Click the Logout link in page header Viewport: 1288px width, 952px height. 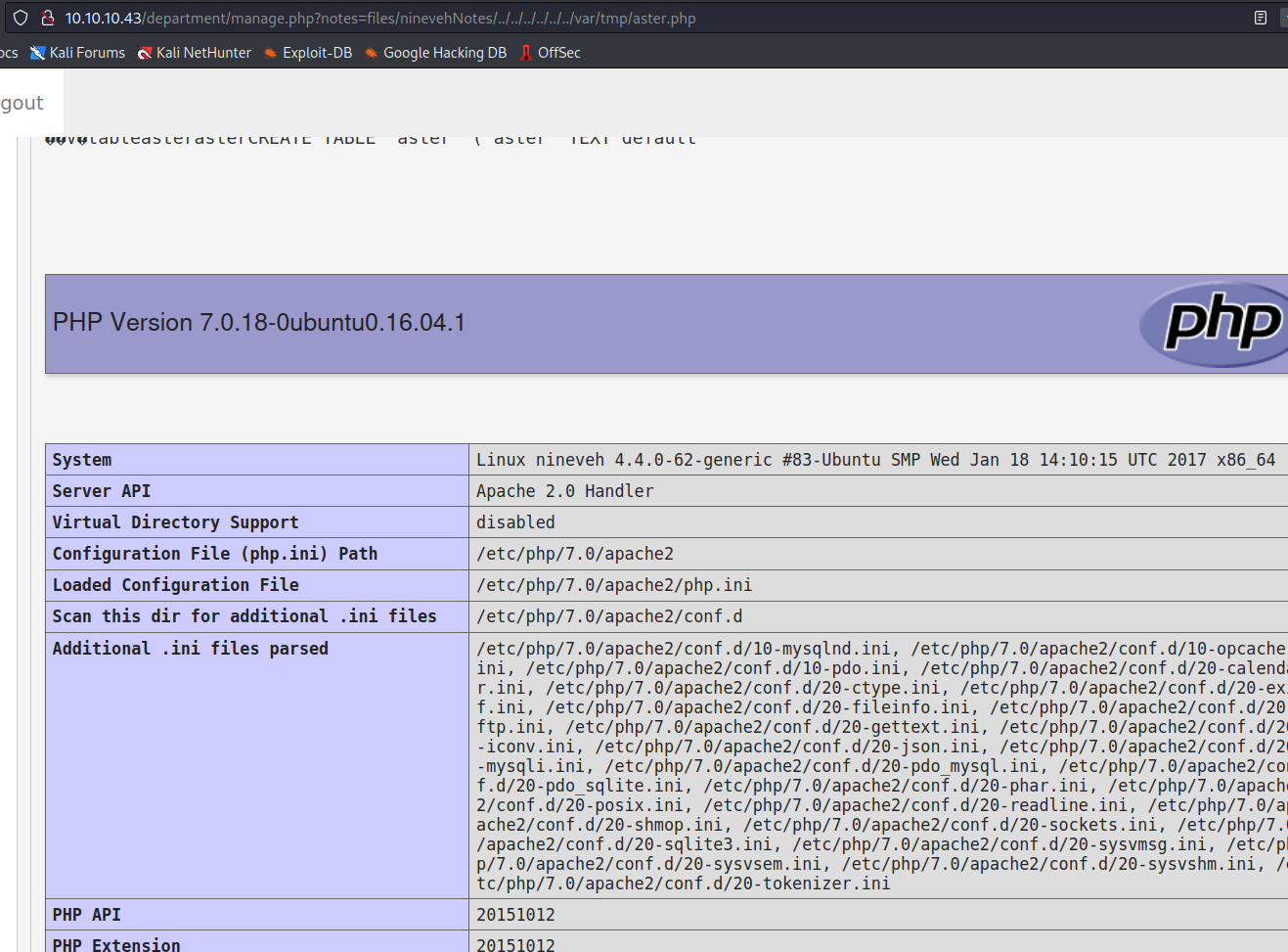tap(22, 103)
